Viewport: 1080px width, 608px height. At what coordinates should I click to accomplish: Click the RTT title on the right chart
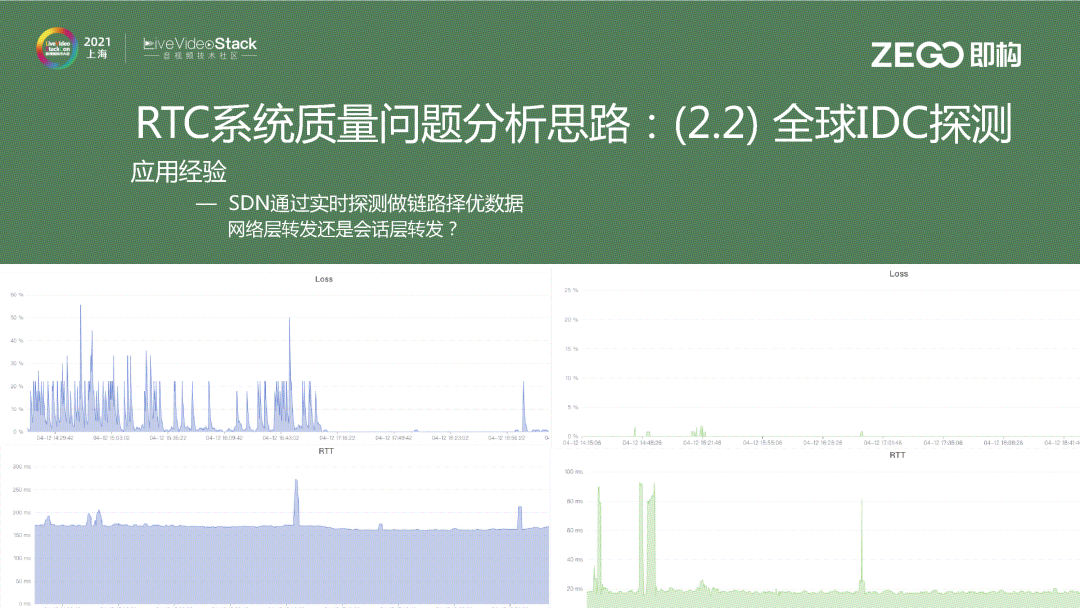click(897, 453)
